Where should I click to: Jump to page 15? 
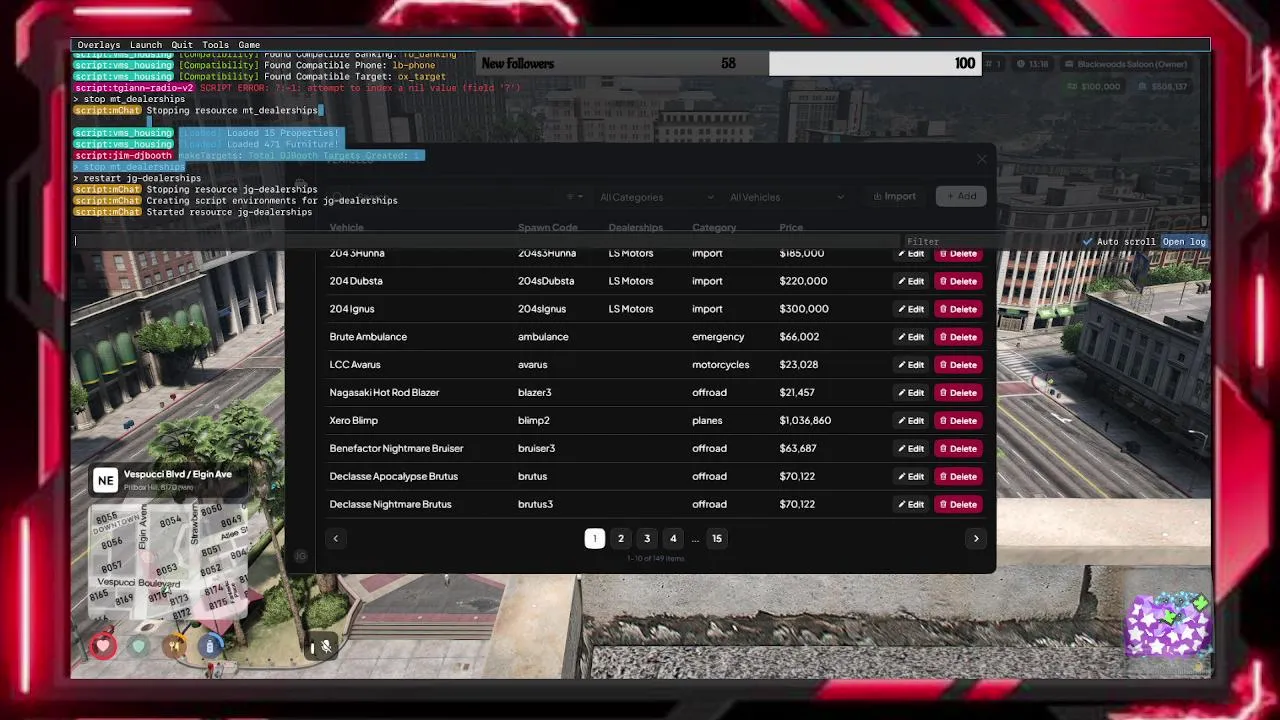pos(716,538)
